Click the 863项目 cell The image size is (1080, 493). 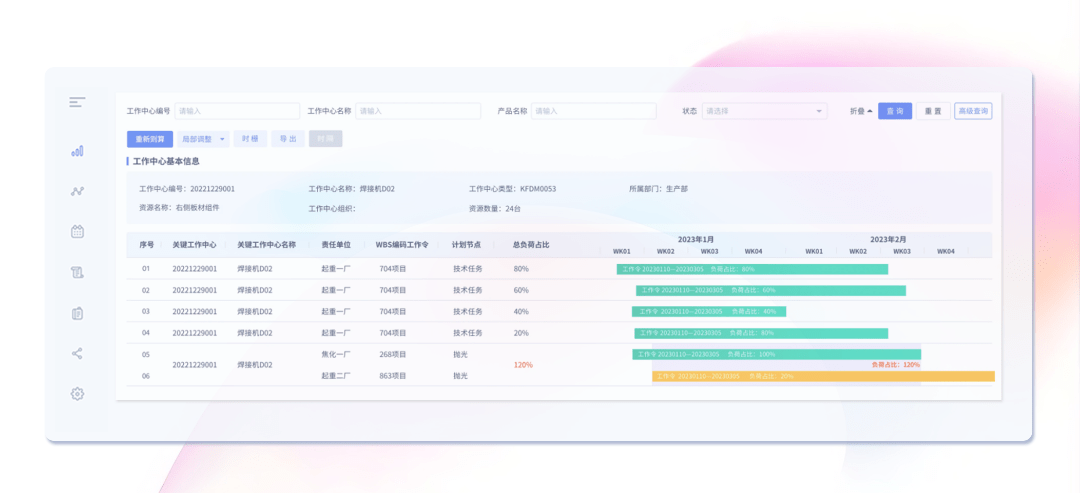(x=393, y=376)
